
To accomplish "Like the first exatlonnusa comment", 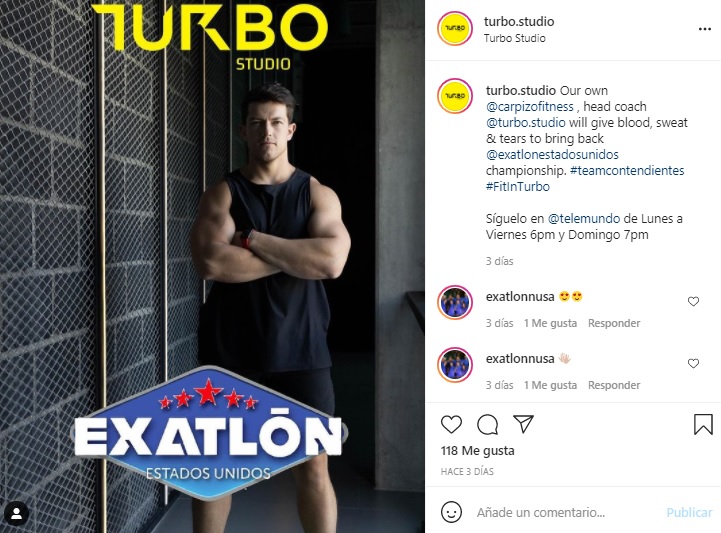I will point(693,301).
